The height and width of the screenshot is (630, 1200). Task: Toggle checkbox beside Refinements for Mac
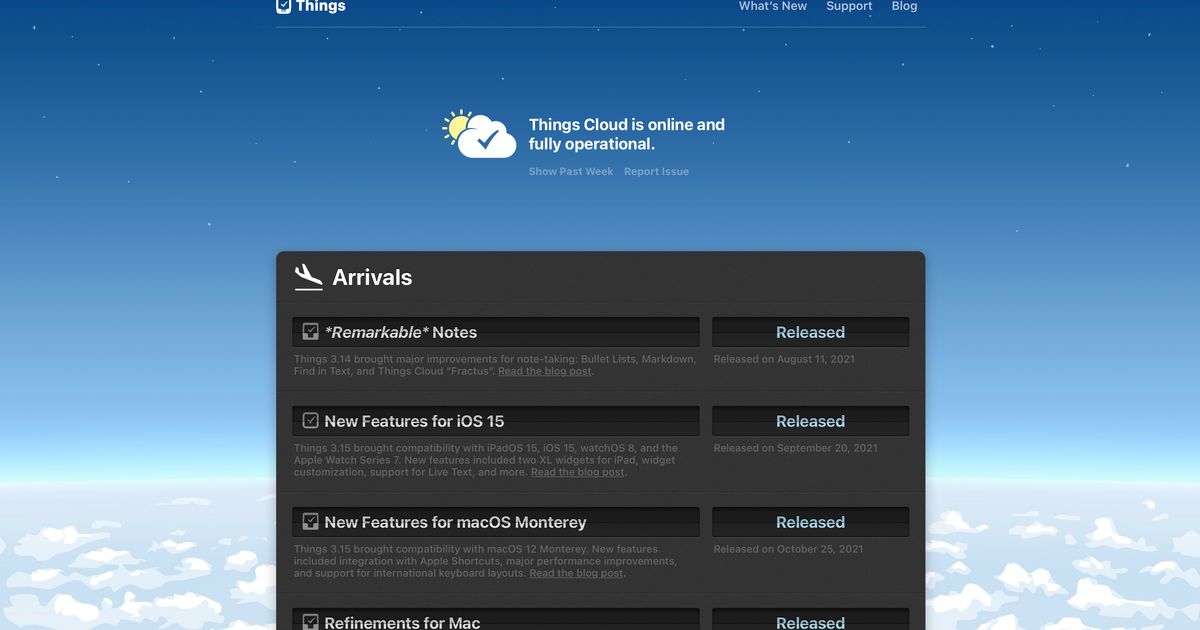311,622
